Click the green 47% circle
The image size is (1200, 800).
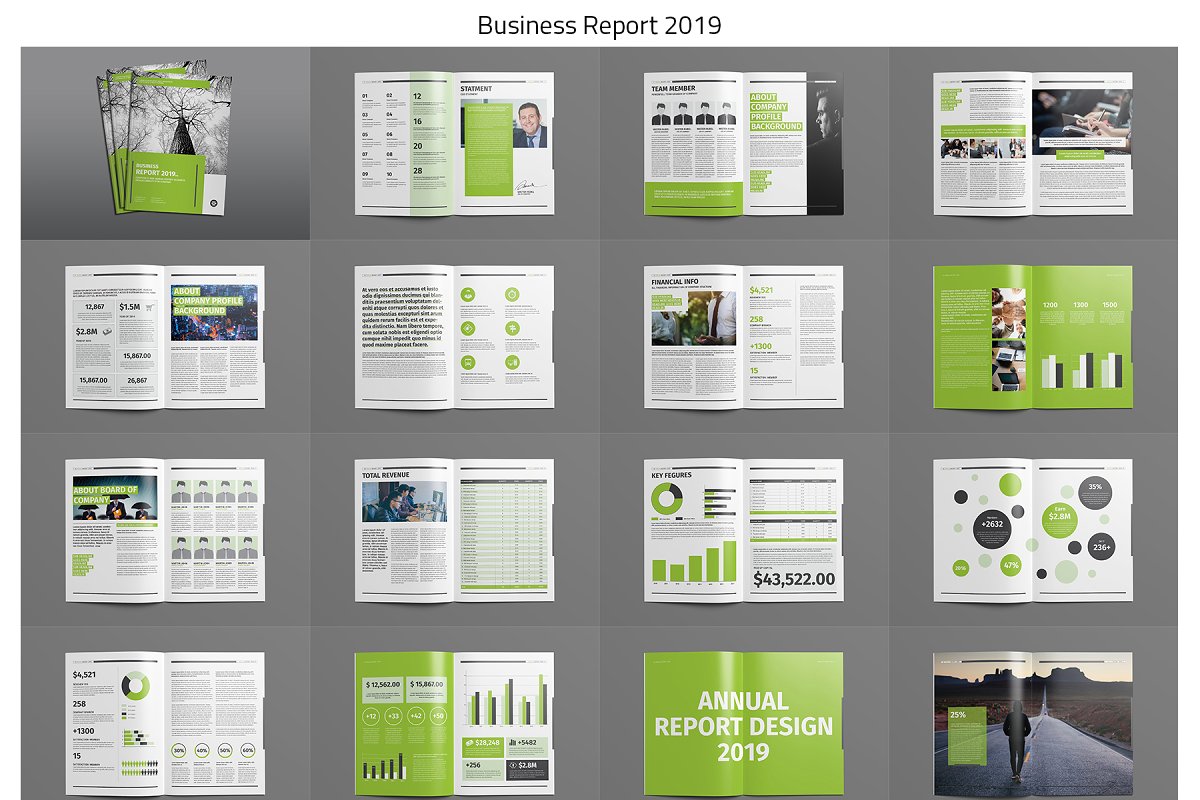[1010, 565]
